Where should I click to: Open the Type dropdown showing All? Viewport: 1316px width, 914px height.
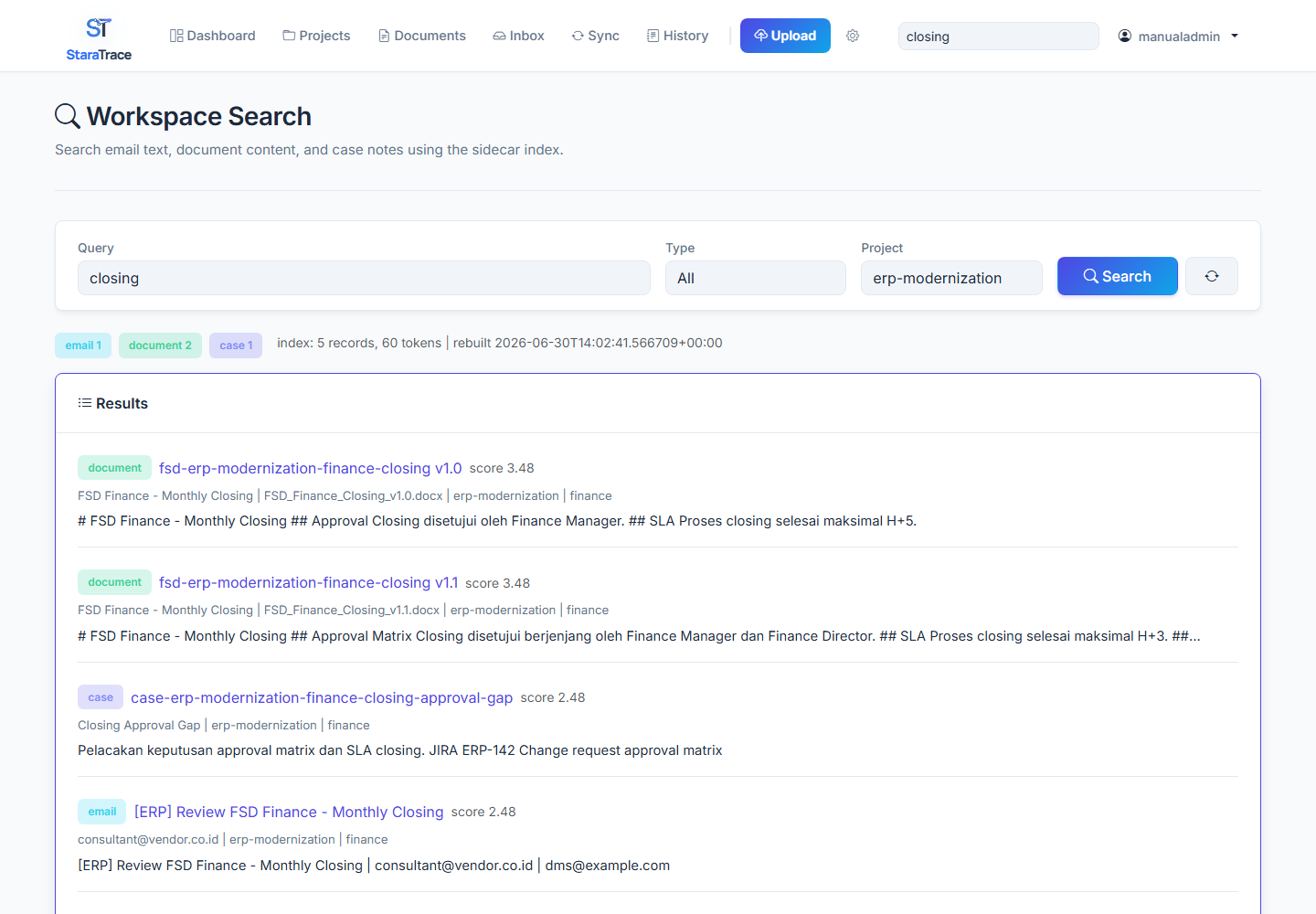(756, 278)
